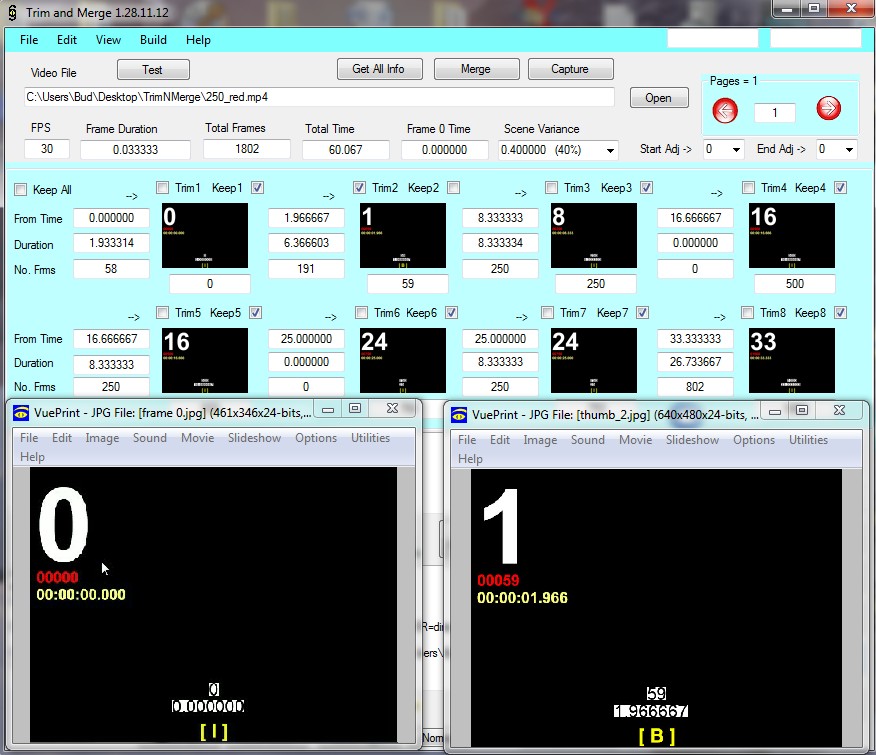Click the FPS value field
The height and width of the screenshot is (755, 876).
pos(47,149)
